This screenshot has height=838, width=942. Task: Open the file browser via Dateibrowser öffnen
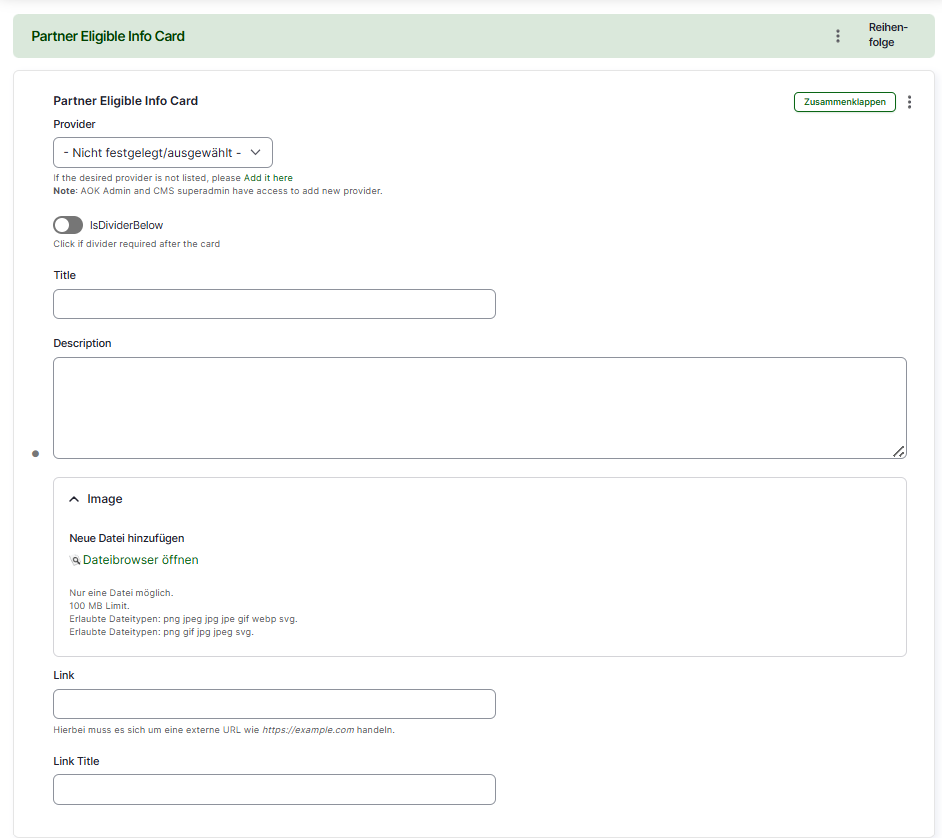pyautogui.click(x=140, y=560)
